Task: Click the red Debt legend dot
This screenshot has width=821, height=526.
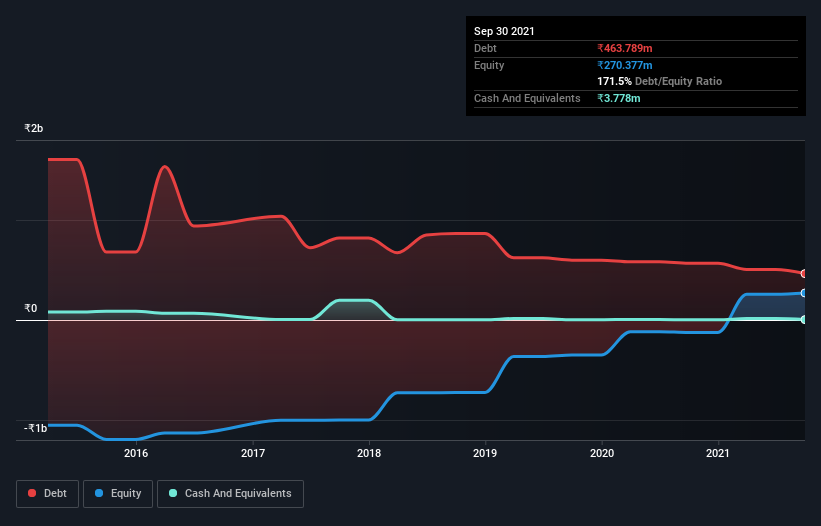Action: pos(32,493)
